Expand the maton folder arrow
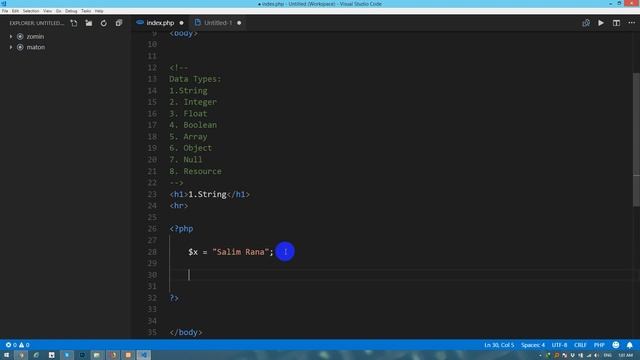This screenshot has height=360, width=640. 11,47
